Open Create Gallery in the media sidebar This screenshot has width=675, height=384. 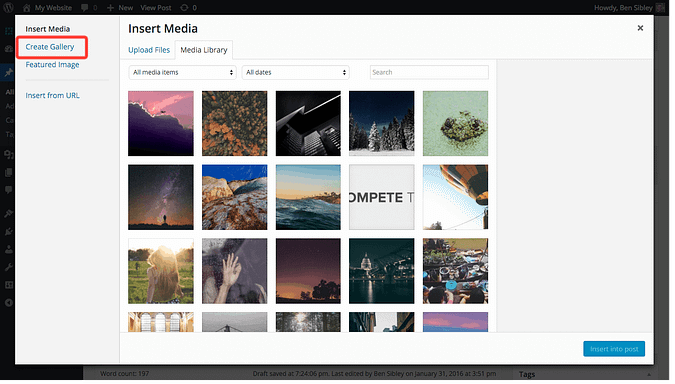tap(50, 47)
